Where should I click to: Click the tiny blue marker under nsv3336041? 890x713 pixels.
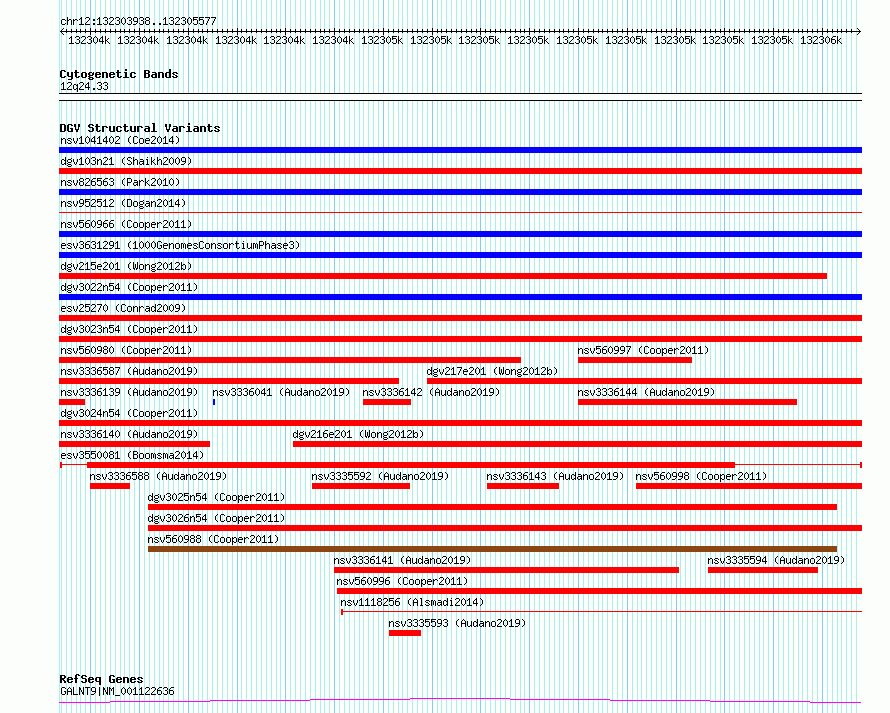[x=214, y=402]
